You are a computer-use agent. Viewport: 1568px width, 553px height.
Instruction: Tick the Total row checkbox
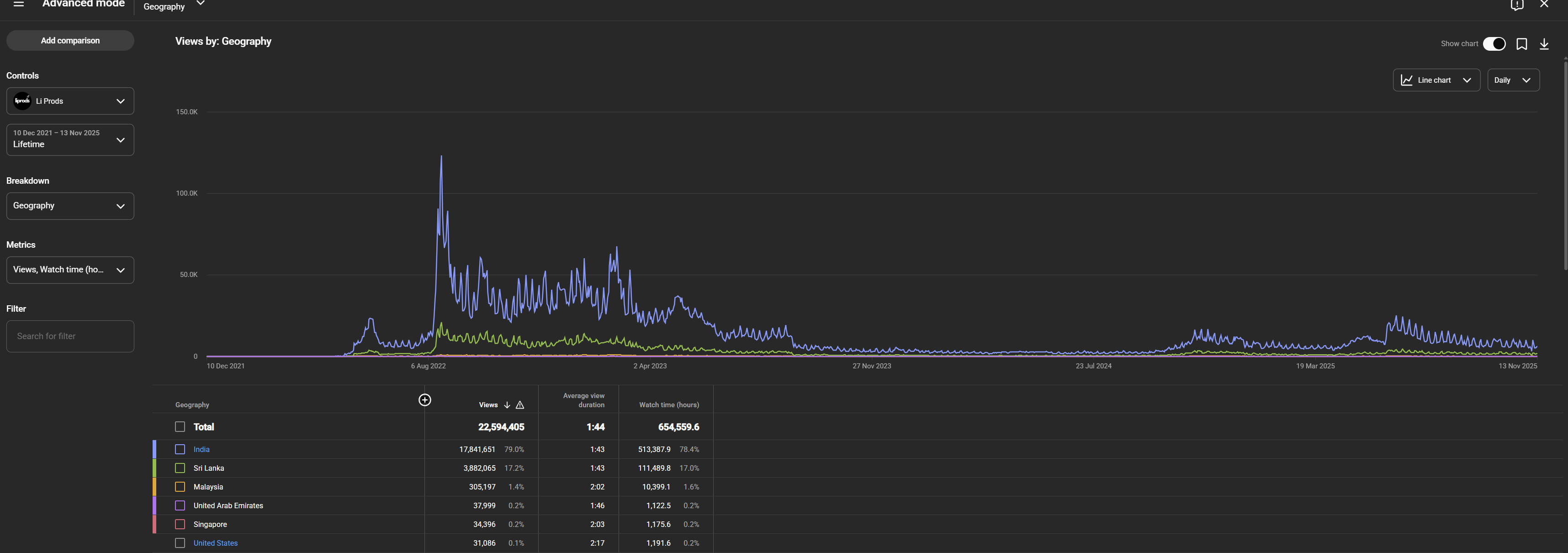(x=180, y=427)
